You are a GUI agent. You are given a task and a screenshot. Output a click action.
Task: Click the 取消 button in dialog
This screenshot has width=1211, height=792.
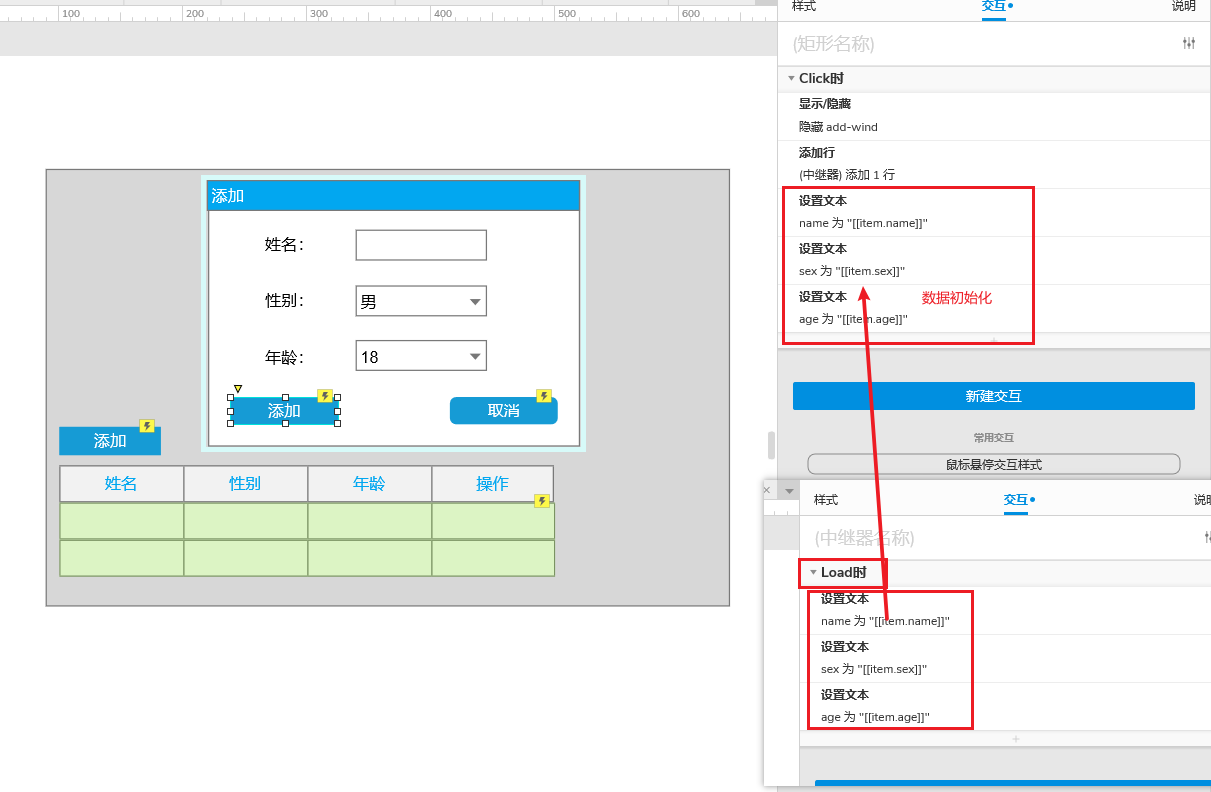(503, 410)
